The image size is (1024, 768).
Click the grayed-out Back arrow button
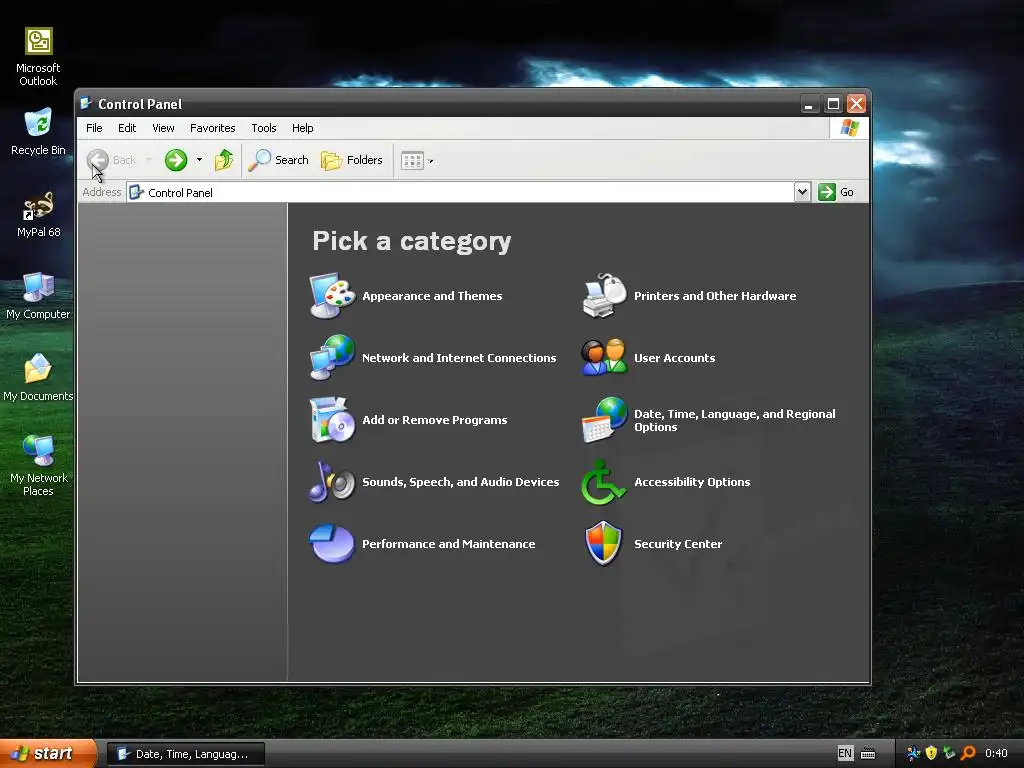[x=98, y=160]
